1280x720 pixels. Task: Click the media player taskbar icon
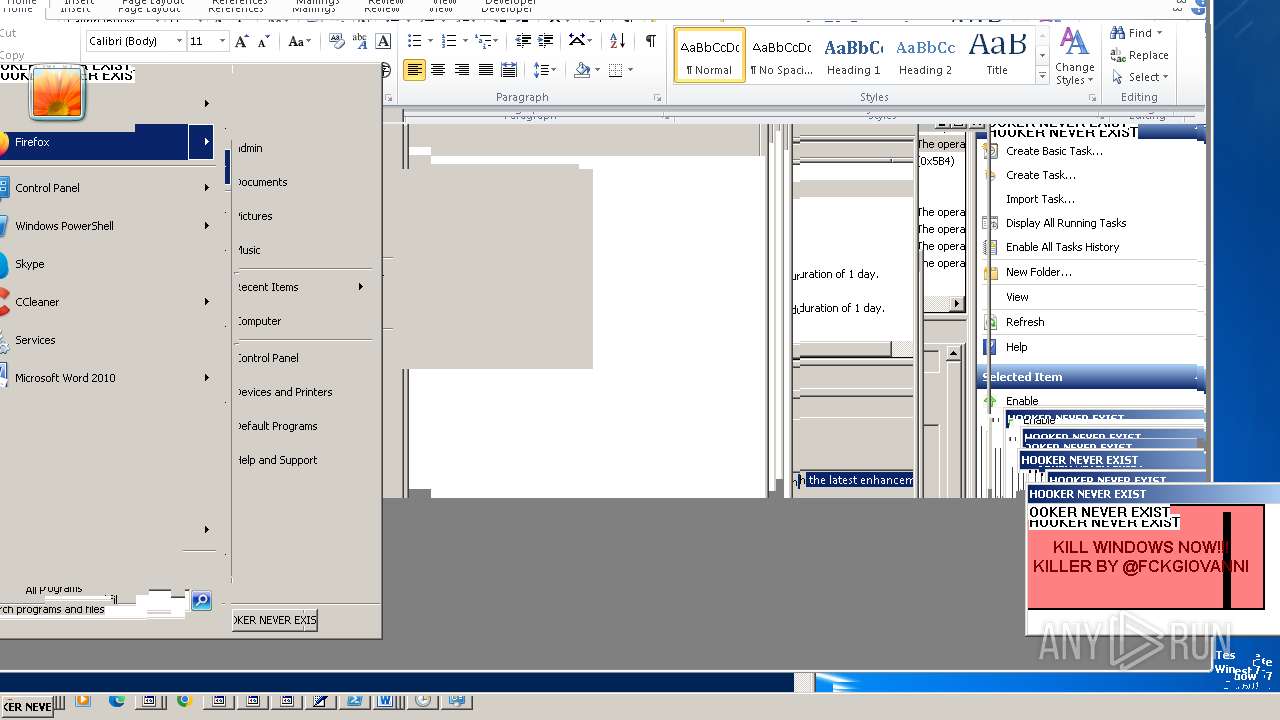[83, 701]
